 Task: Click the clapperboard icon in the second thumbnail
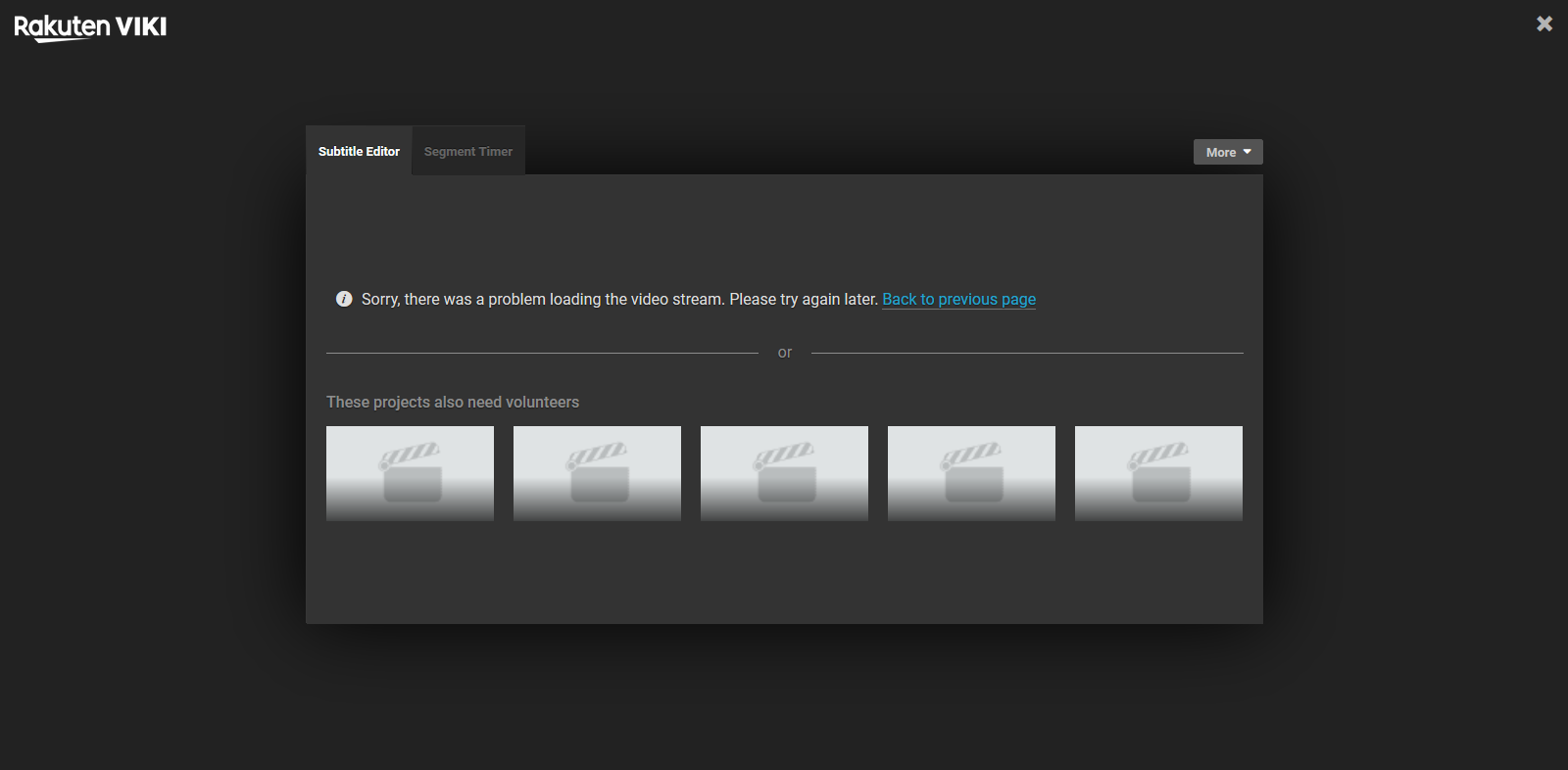[598, 471]
